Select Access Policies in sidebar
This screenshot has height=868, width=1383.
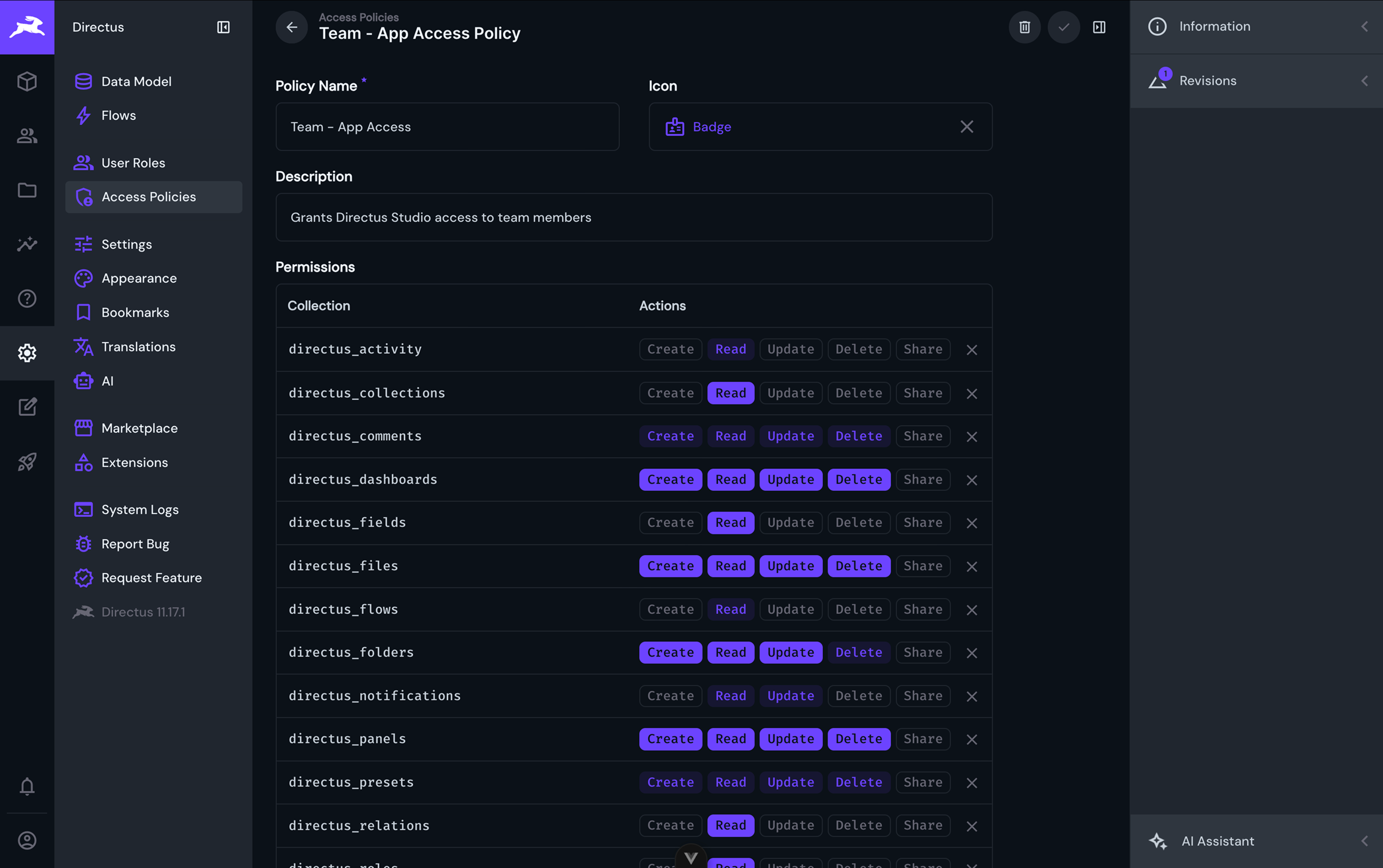click(153, 197)
